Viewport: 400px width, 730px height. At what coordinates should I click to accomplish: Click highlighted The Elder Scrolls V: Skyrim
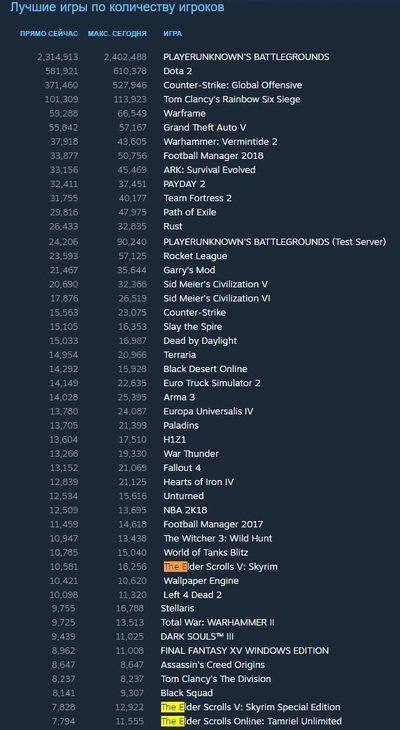(x=220, y=567)
